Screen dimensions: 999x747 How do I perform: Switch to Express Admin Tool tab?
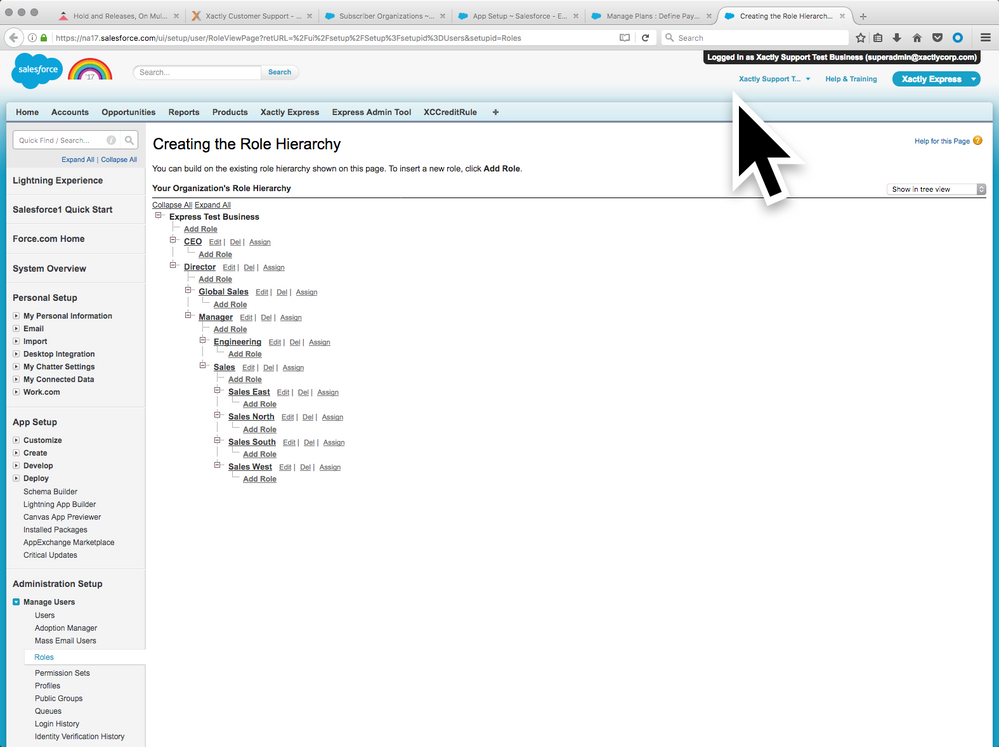(x=371, y=112)
